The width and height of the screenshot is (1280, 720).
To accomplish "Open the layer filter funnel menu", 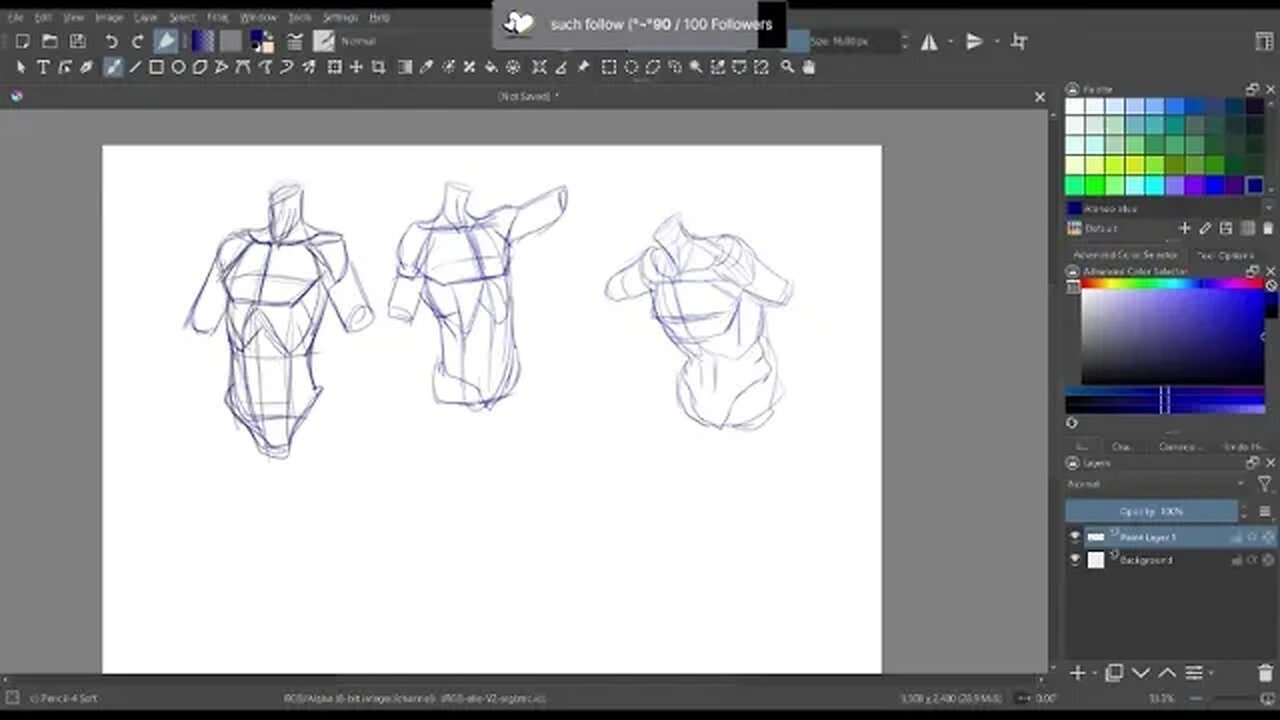I will pos(1264,484).
